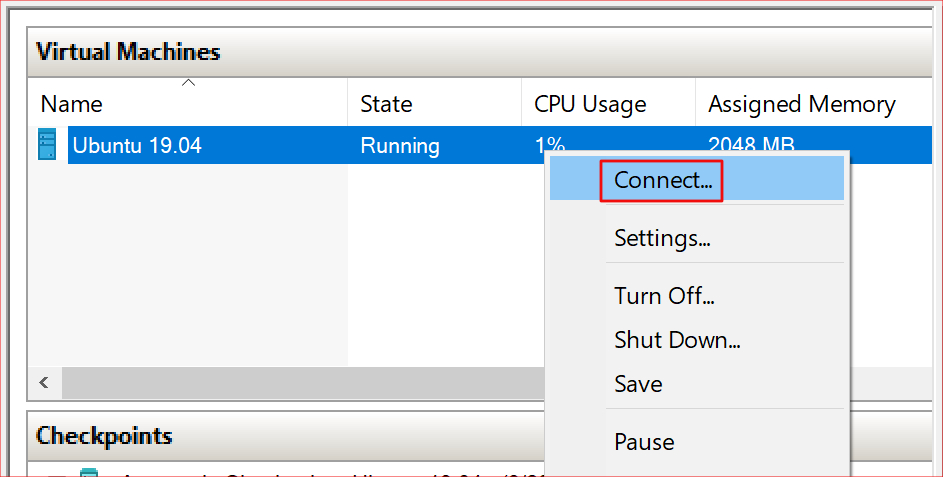Click the Virtual Machines panel header
This screenshot has height=477, width=943.
[x=128, y=52]
